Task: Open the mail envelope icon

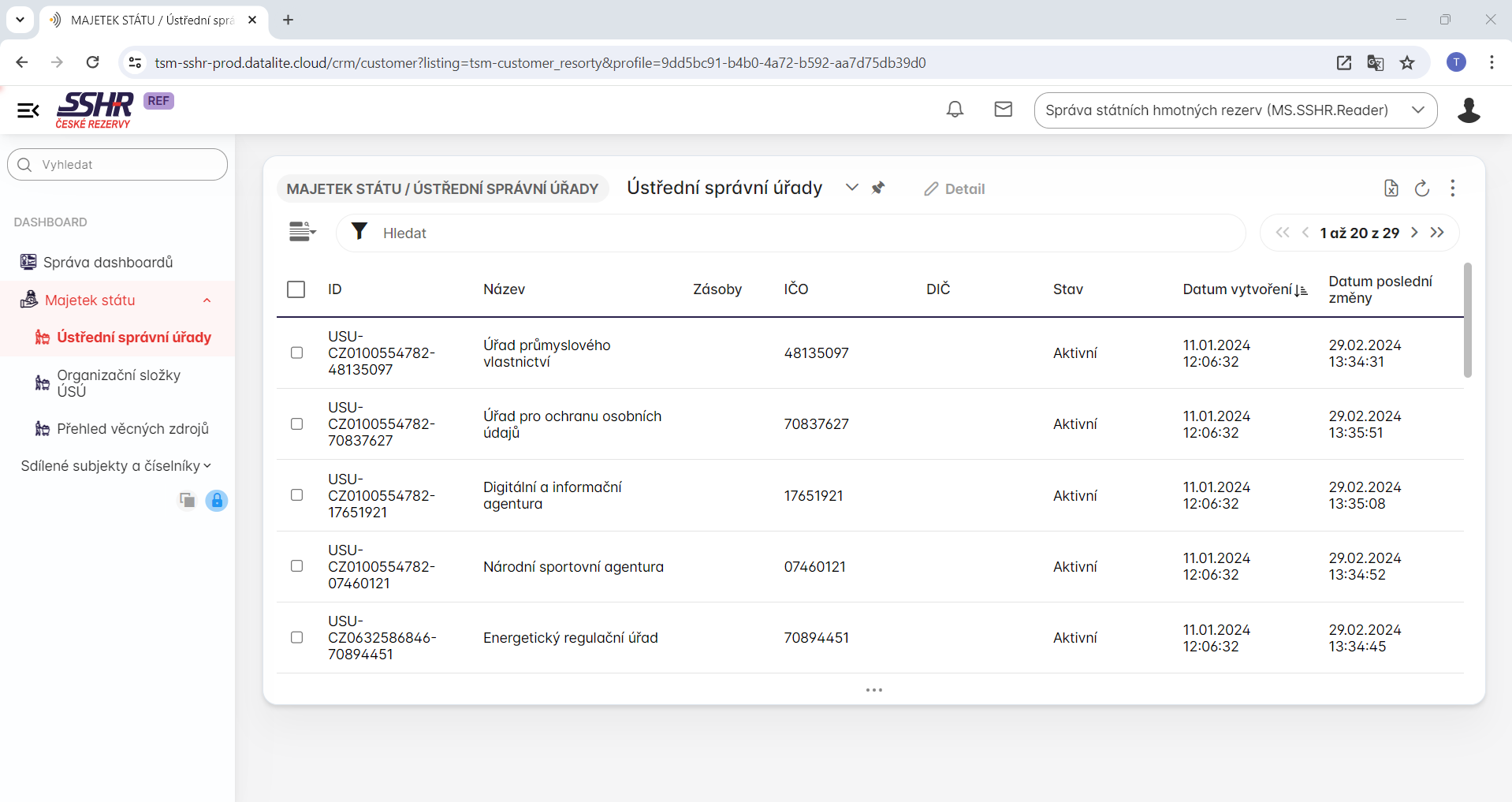Action: tap(1003, 110)
